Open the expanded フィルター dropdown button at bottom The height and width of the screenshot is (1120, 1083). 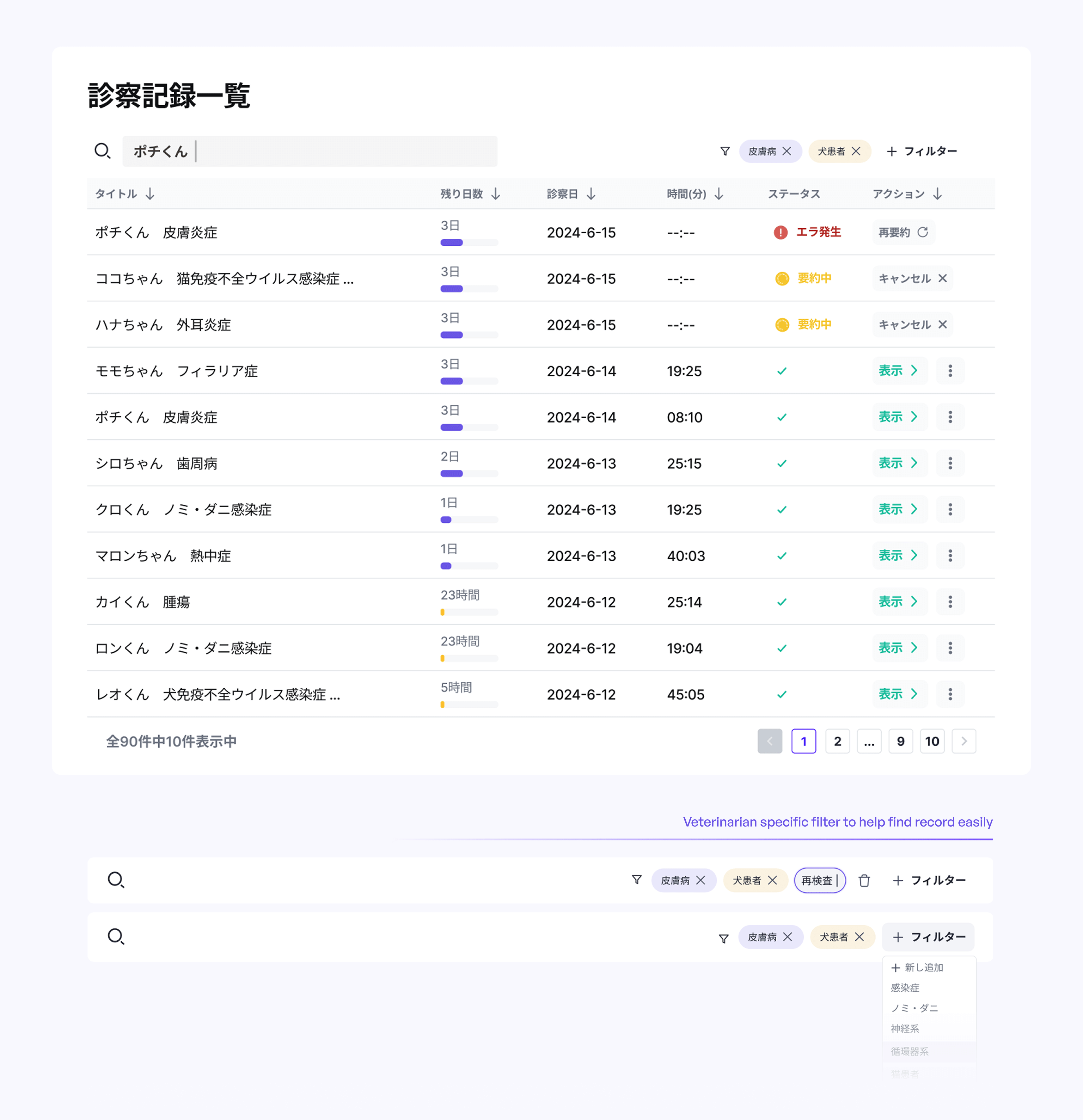tap(928, 937)
